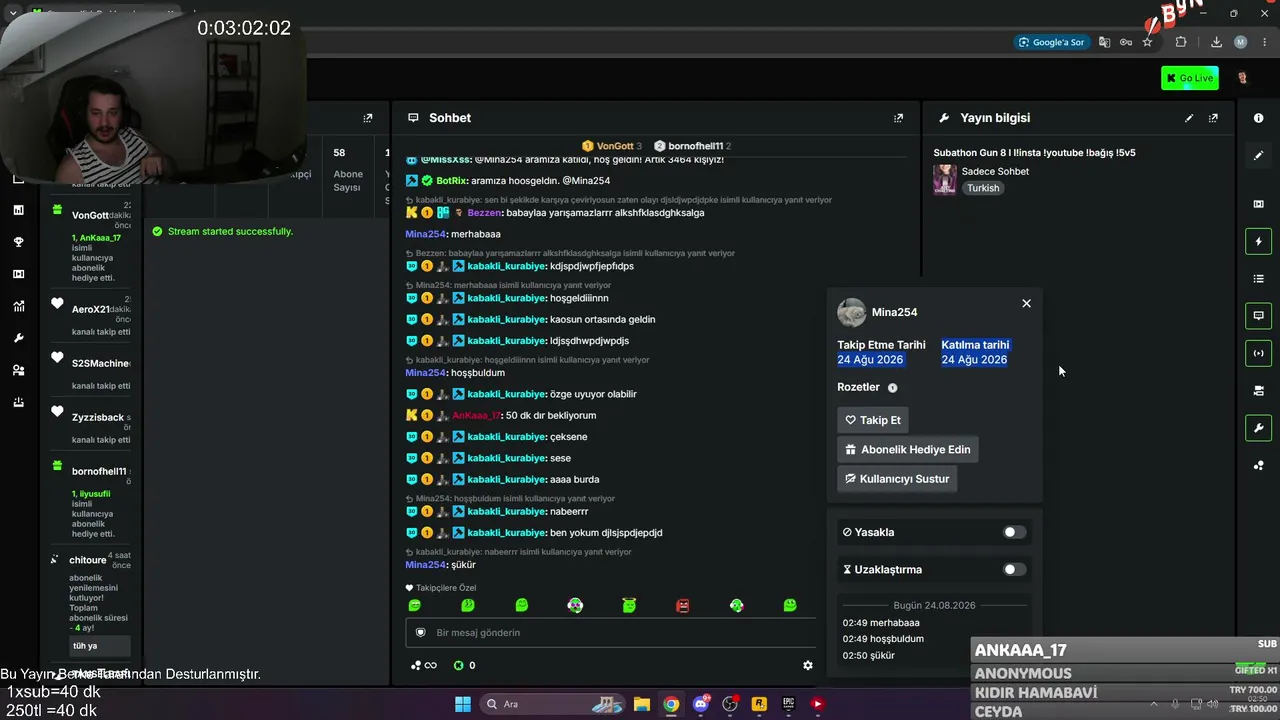The width and height of the screenshot is (1280, 720).
Task: Click the broadcast signal icon in right sidebar
Action: [x=1258, y=353]
